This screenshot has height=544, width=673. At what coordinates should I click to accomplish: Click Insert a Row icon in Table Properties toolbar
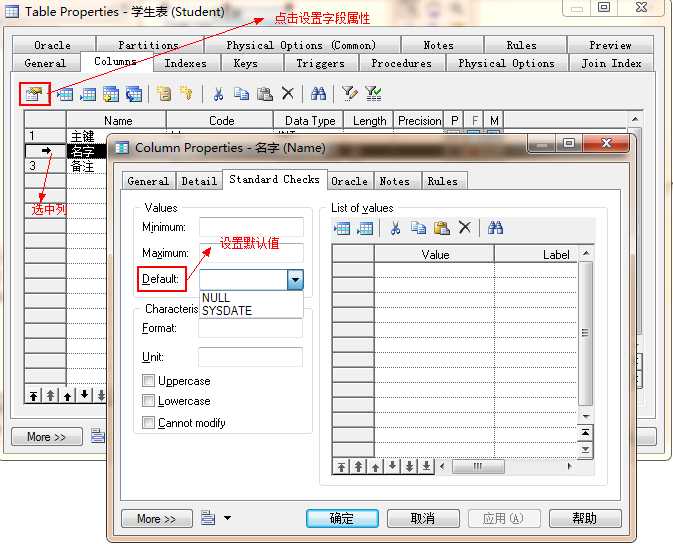(65, 94)
